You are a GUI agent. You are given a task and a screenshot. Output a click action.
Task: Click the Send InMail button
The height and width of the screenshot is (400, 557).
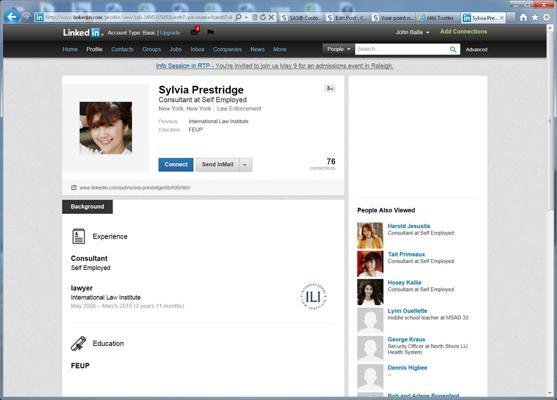[x=218, y=165]
